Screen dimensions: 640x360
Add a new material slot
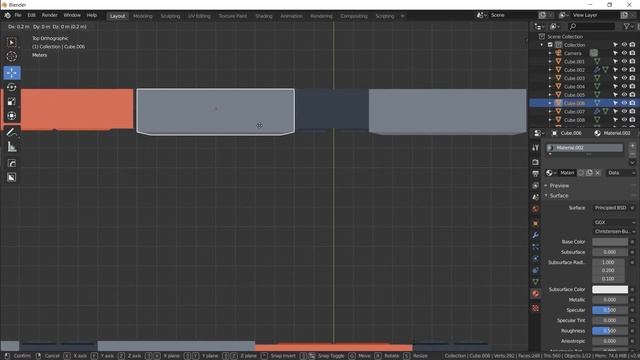point(633,145)
